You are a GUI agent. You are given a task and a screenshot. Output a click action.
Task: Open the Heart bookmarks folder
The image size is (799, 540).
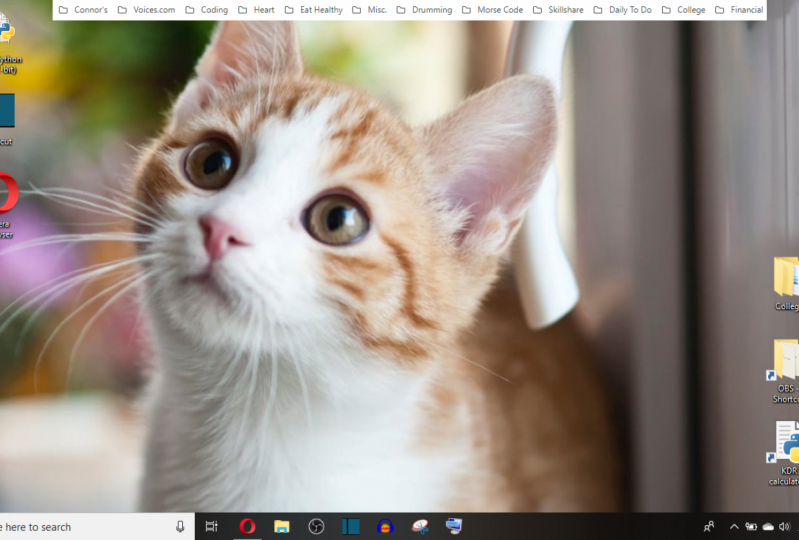pos(256,10)
